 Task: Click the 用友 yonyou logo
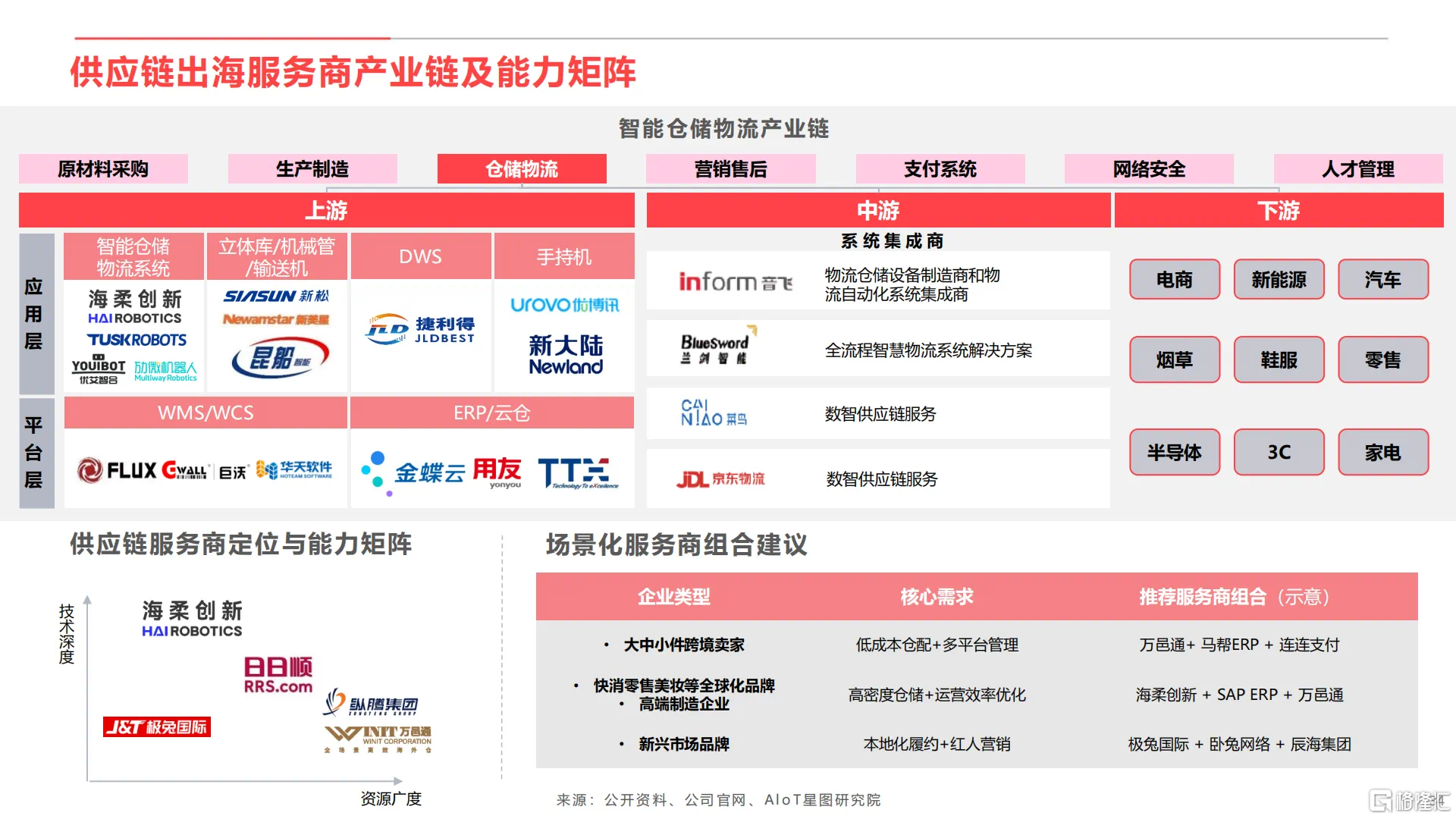click(x=497, y=472)
